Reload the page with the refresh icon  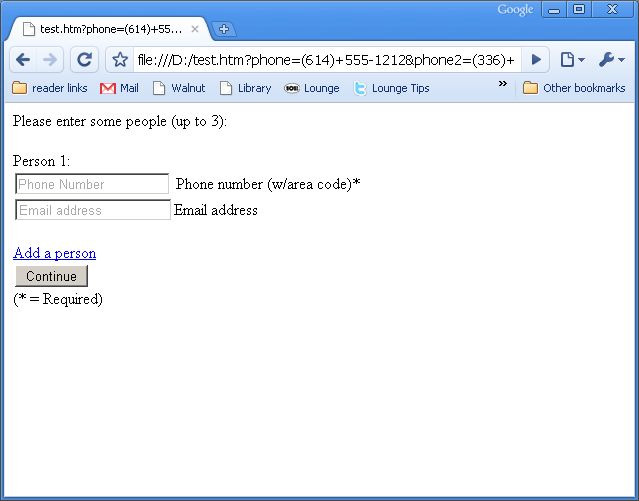(84, 60)
